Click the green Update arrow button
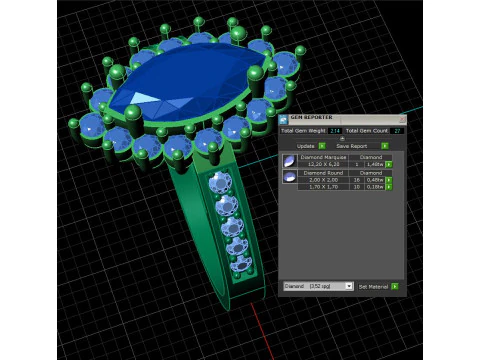Viewport: 480px width, 360px height. [x=322, y=146]
